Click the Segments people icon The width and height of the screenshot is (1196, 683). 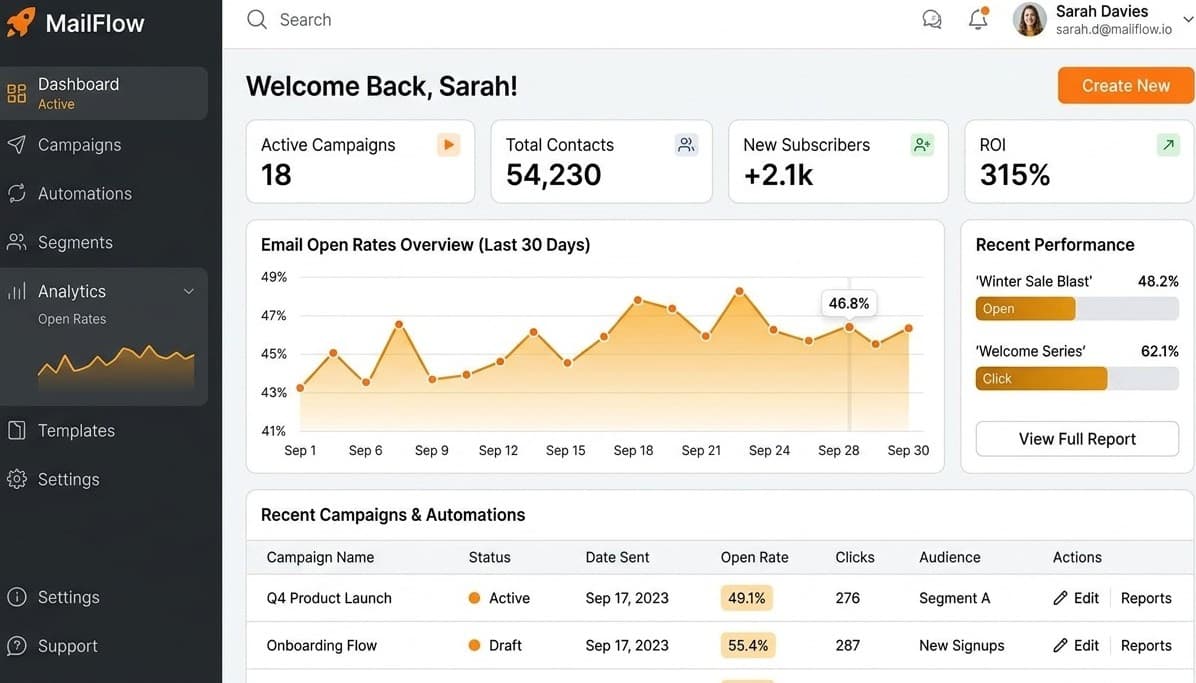(16, 242)
